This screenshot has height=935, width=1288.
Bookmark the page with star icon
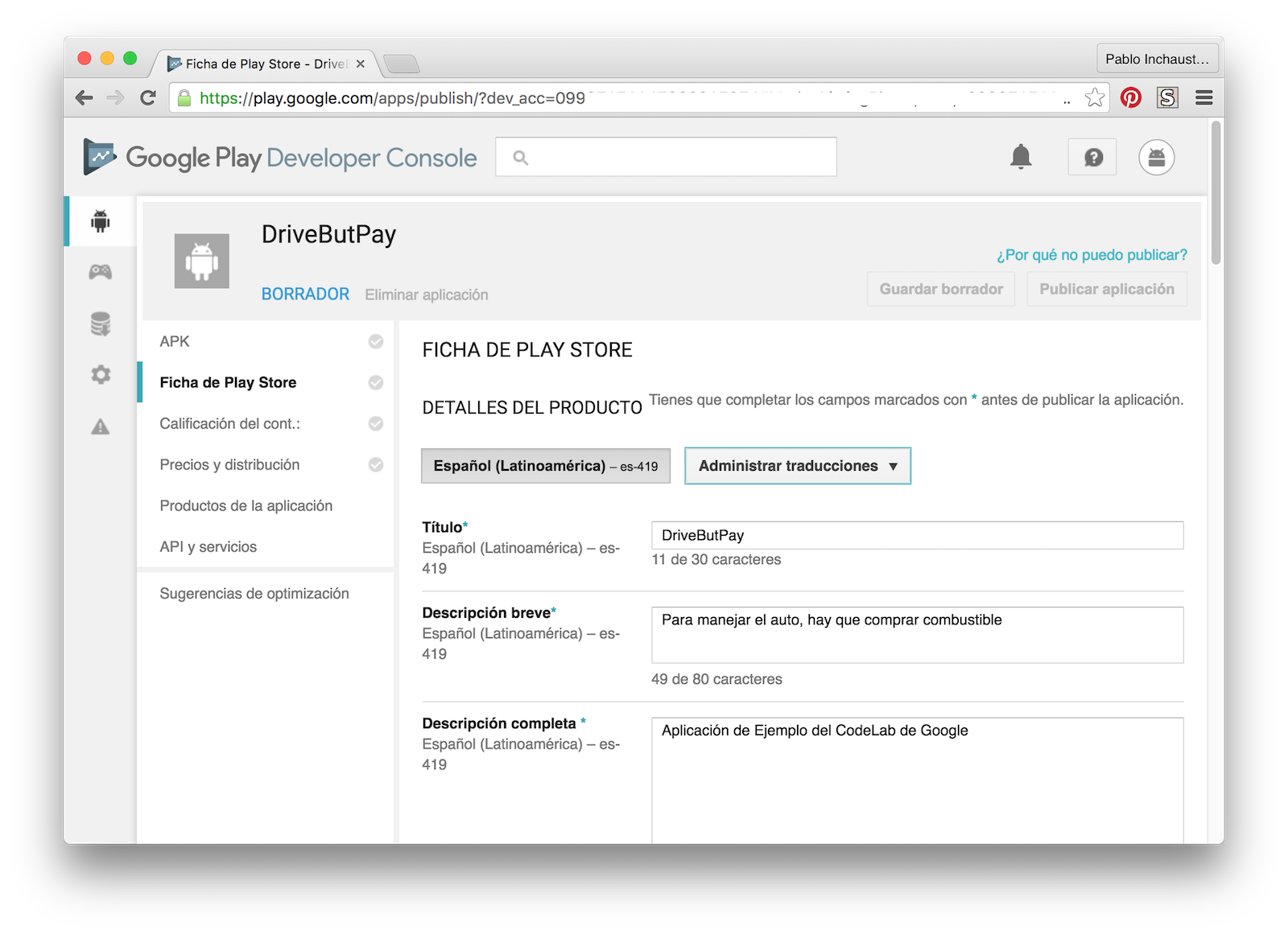click(x=1095, y=98)
